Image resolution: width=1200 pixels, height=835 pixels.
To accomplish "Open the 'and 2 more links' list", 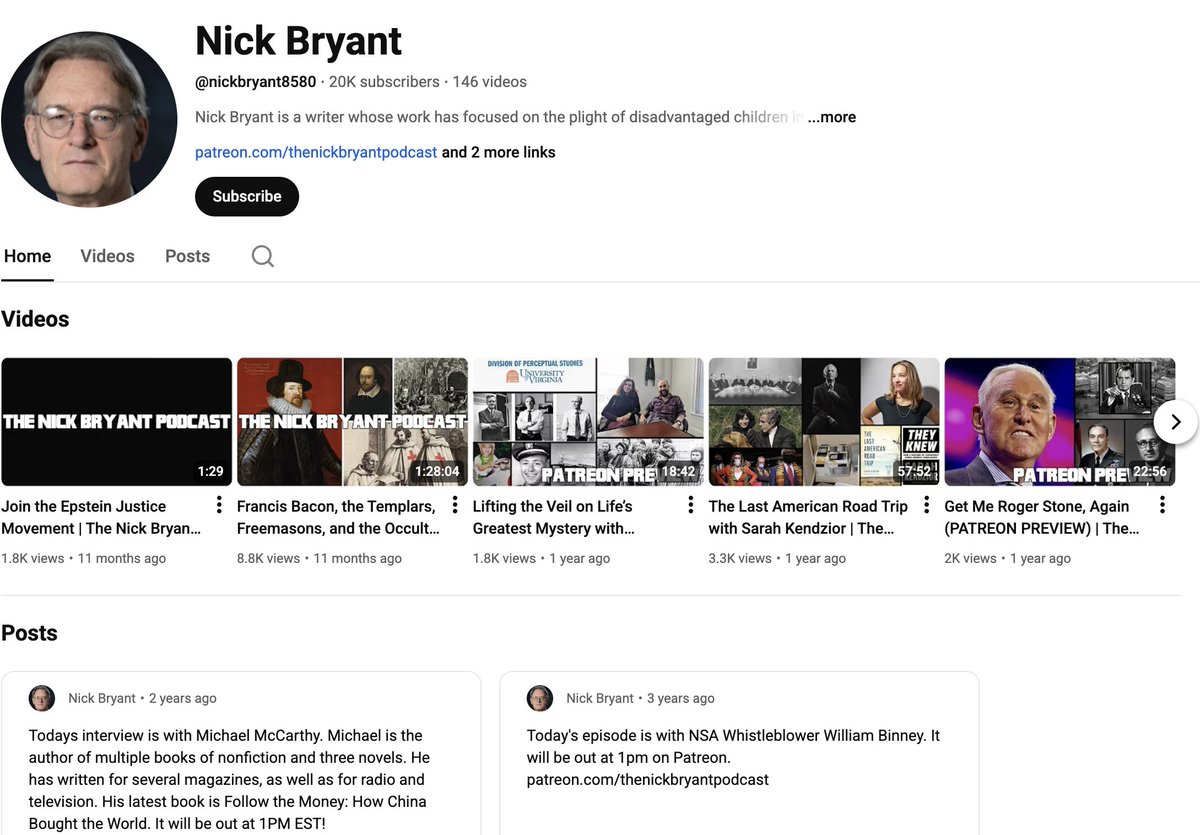I will coord(498,152).
